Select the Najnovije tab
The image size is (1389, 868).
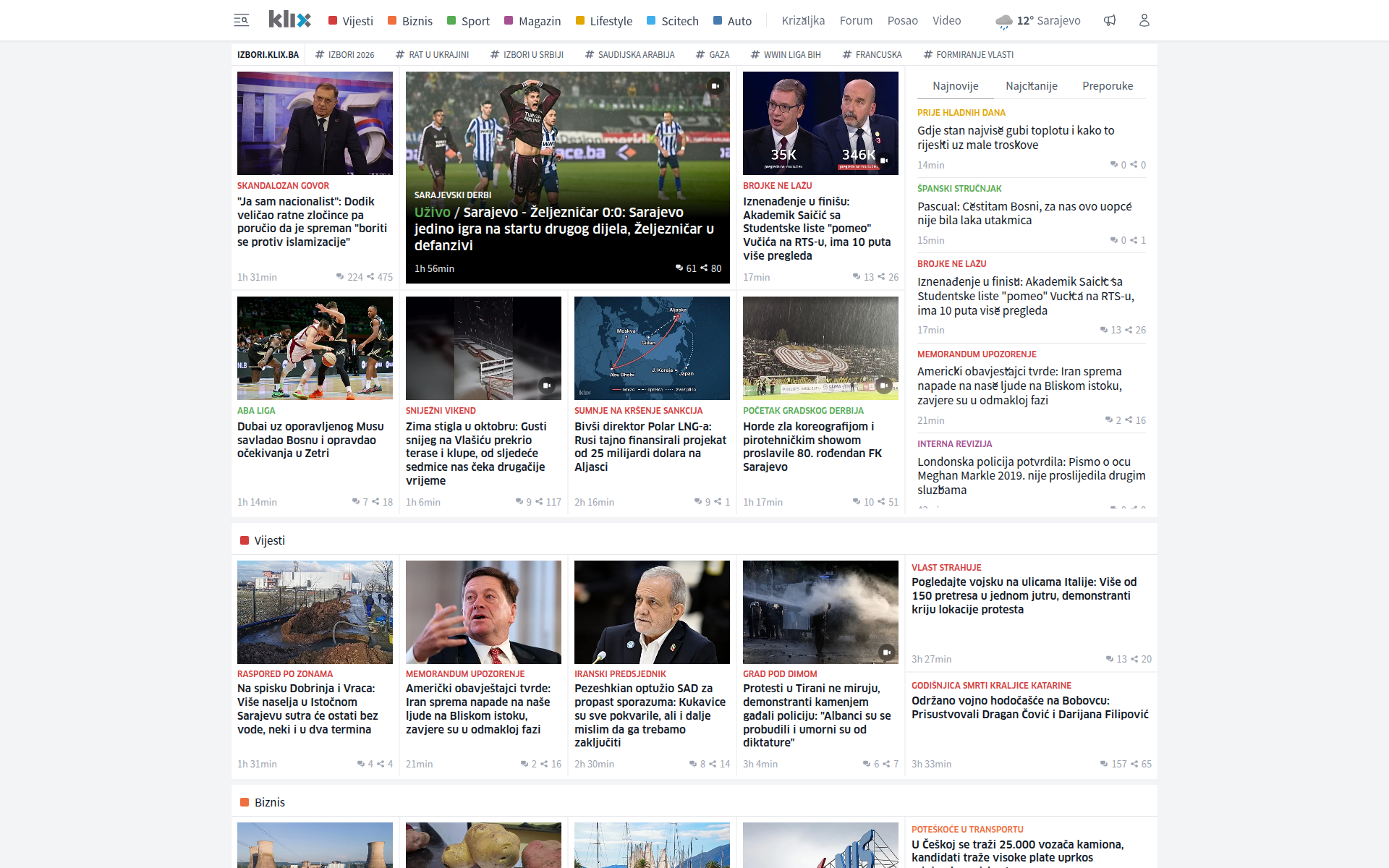pos(956,85)
